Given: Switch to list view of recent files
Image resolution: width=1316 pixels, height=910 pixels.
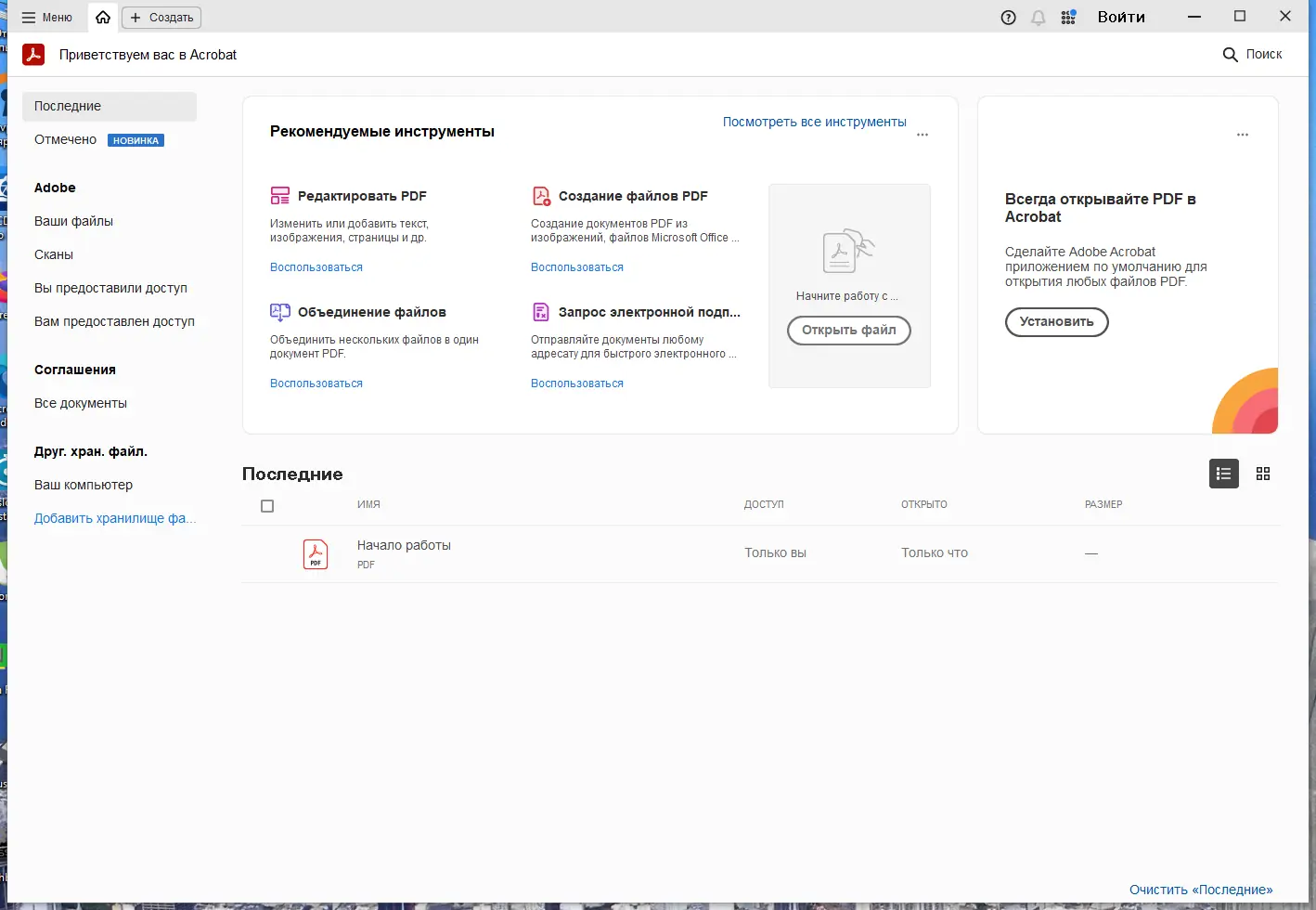Looking at the screenshot, I should coord(1224,474).
